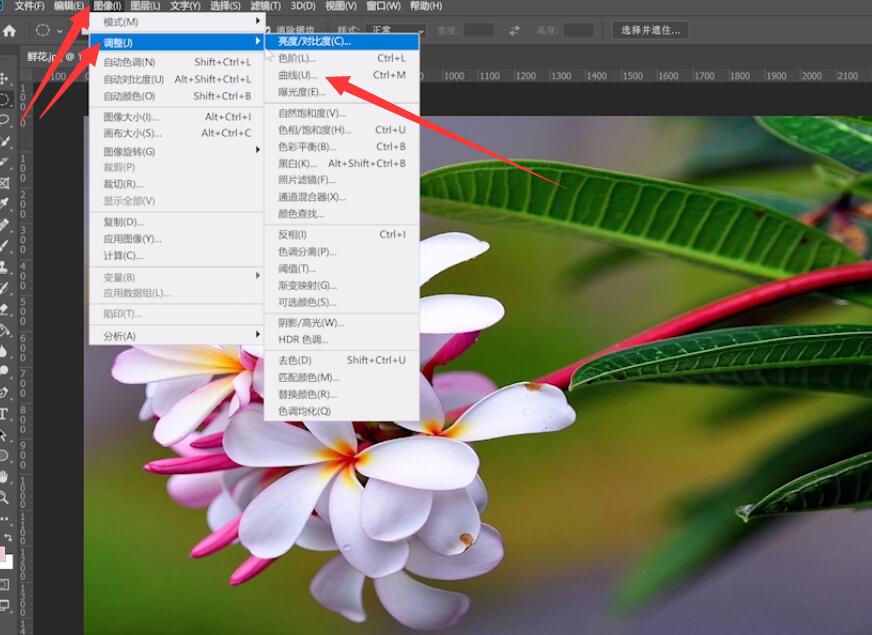Open the 视图(V) menu
872x635 pixels.
[341, 6]
